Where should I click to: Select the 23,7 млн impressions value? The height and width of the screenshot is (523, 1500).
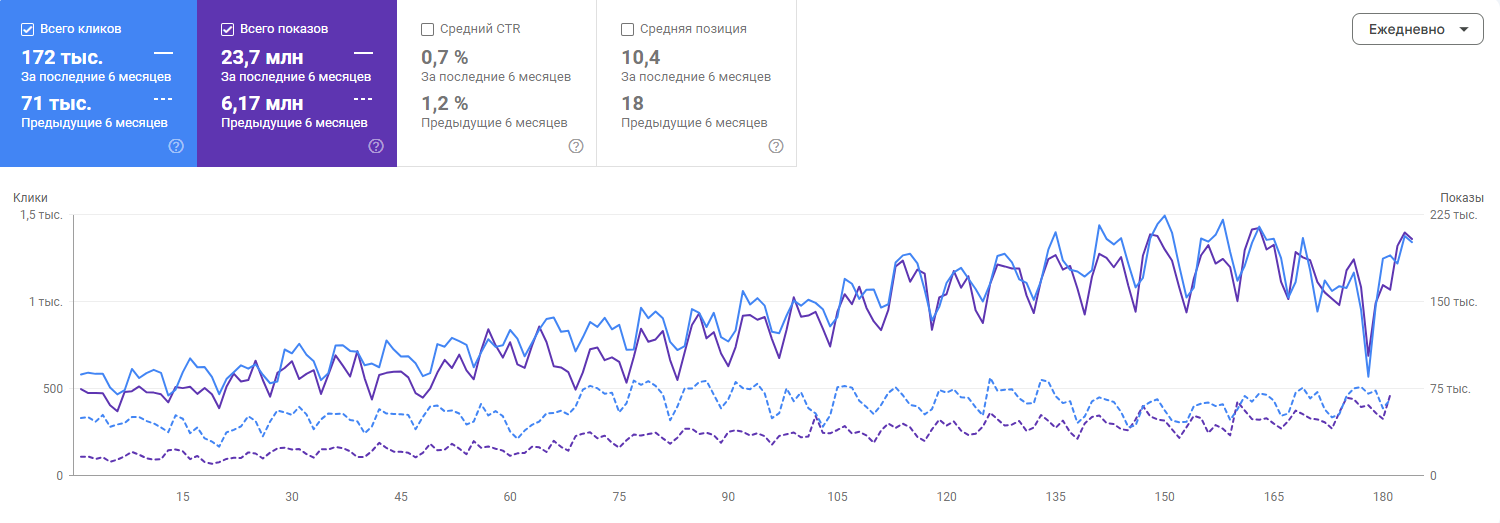pos(262,57)
